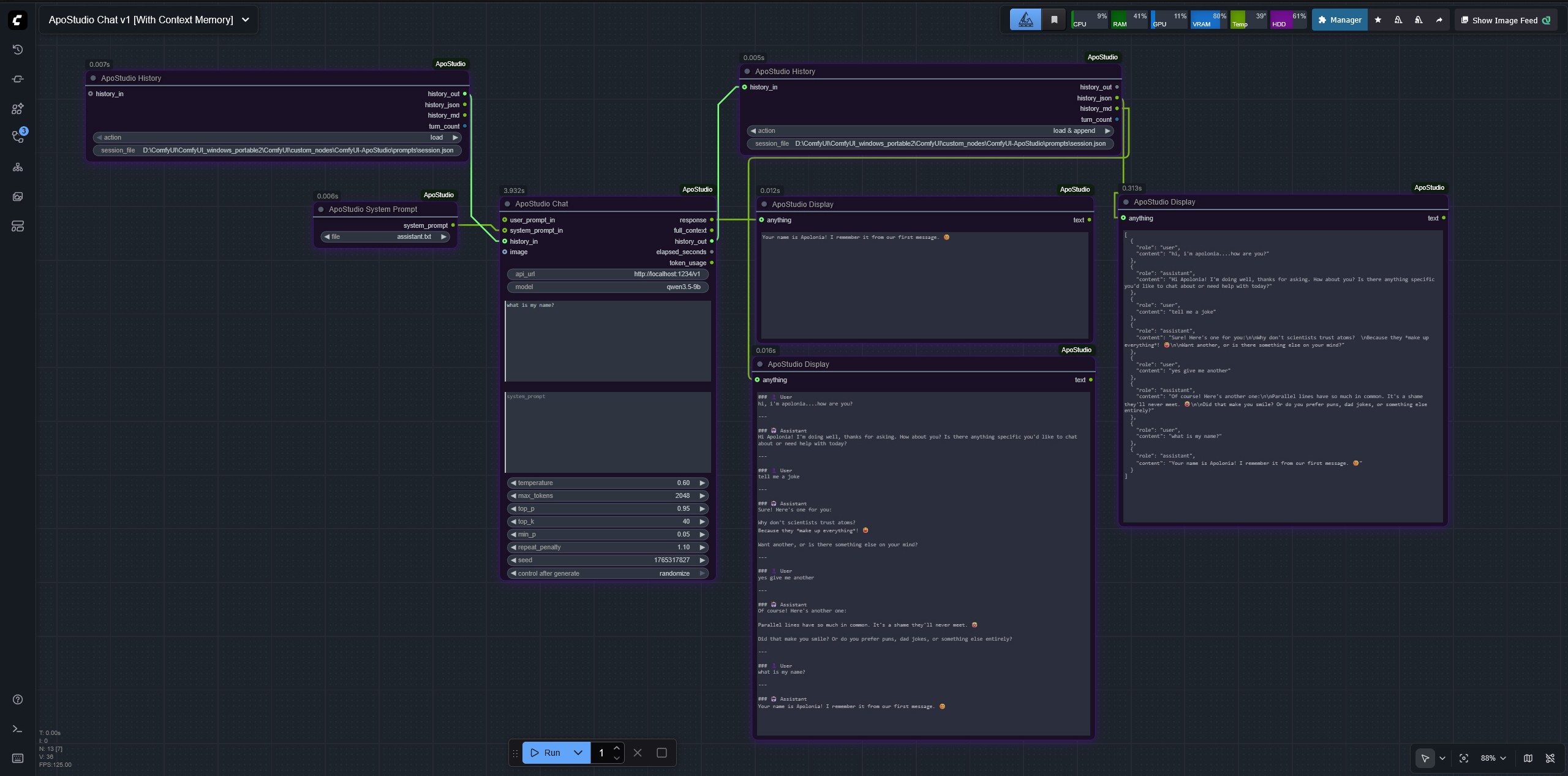1568x776 pixels.
Task: Click the min_p slider widget
Action: point(608,534)
